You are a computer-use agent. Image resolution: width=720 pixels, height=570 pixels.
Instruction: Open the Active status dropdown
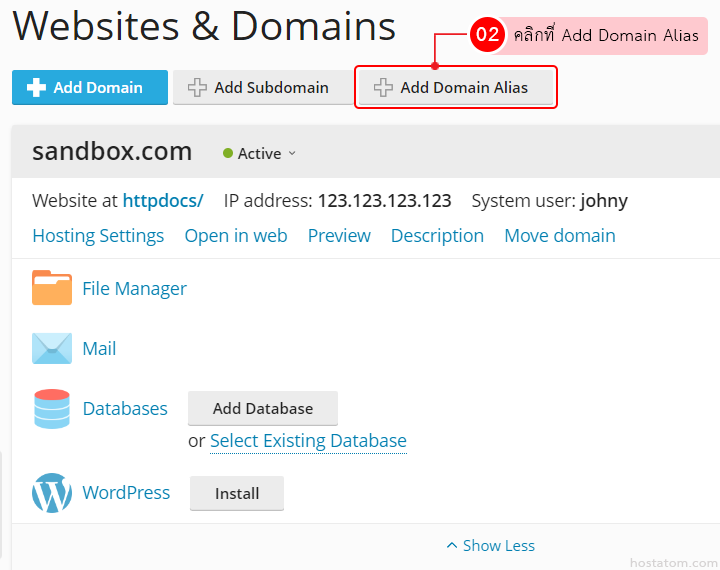tap(292, 154)
